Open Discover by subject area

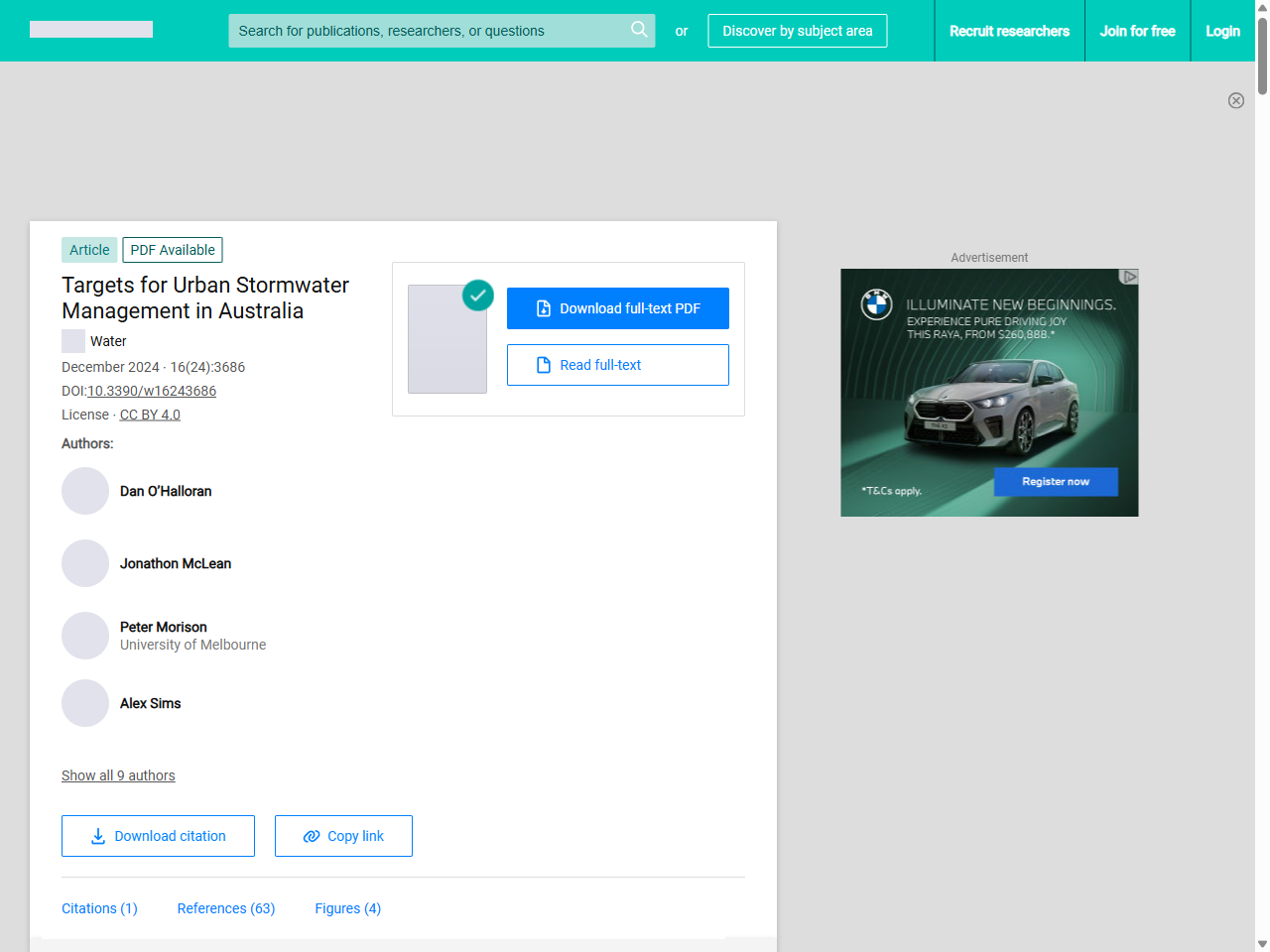click(x=797, y=31)
